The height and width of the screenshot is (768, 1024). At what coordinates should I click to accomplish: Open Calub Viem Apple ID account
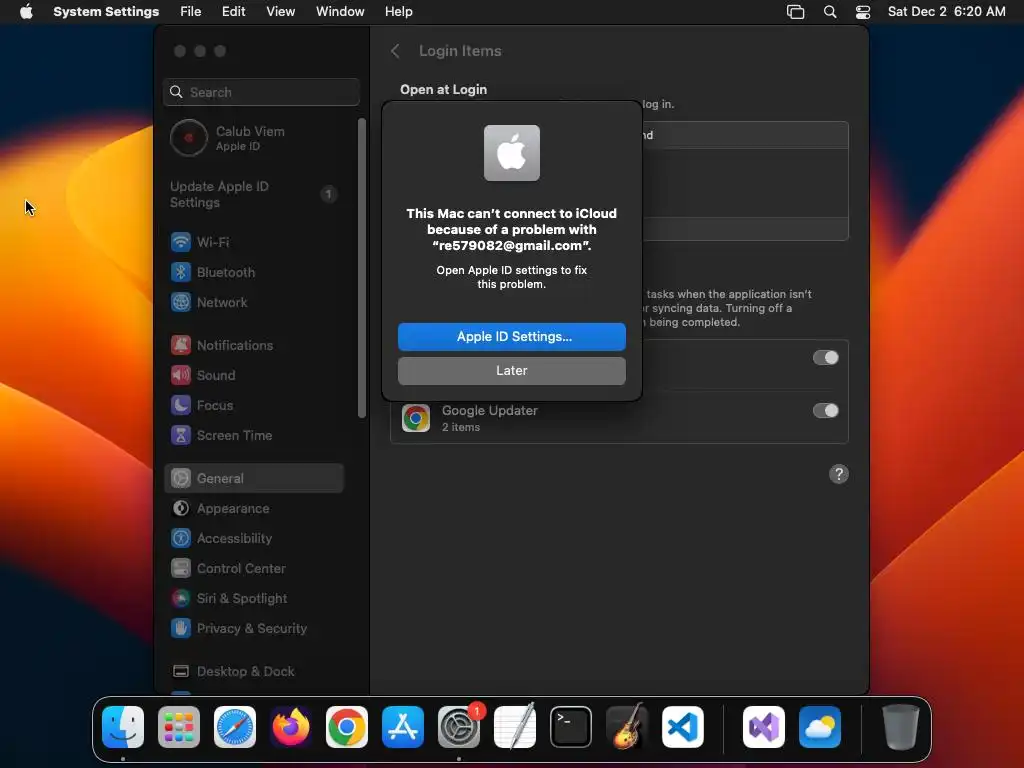[255, 138]
